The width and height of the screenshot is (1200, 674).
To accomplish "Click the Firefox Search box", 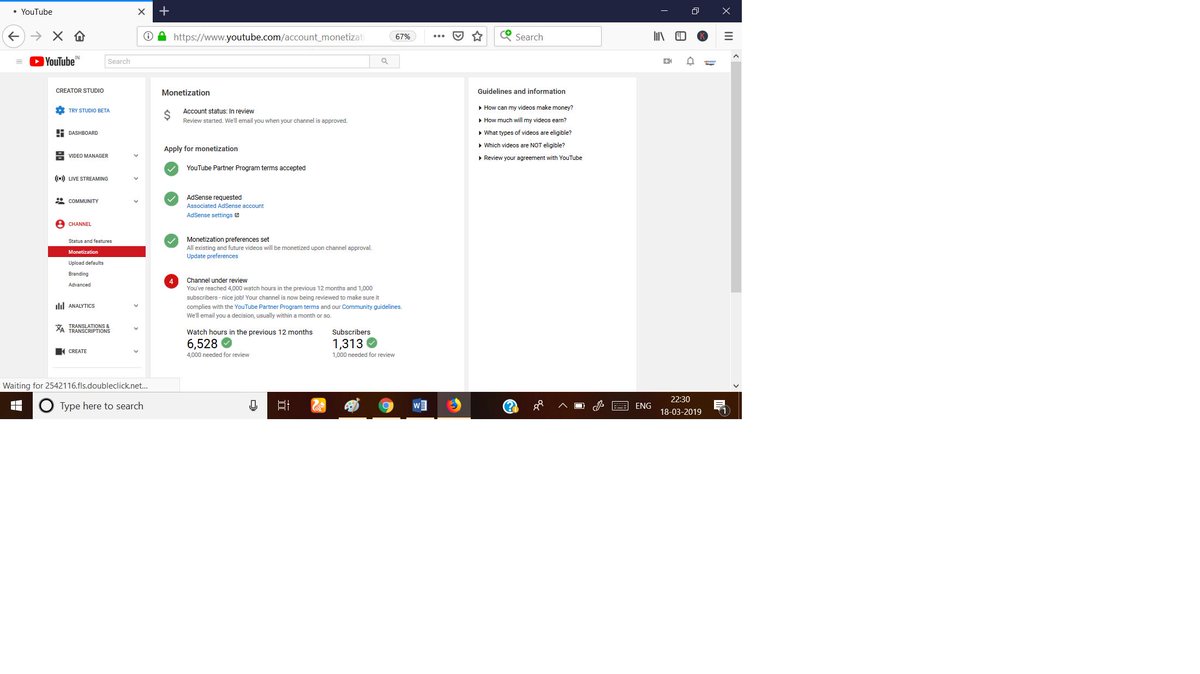I will click(x=548, y=36).
